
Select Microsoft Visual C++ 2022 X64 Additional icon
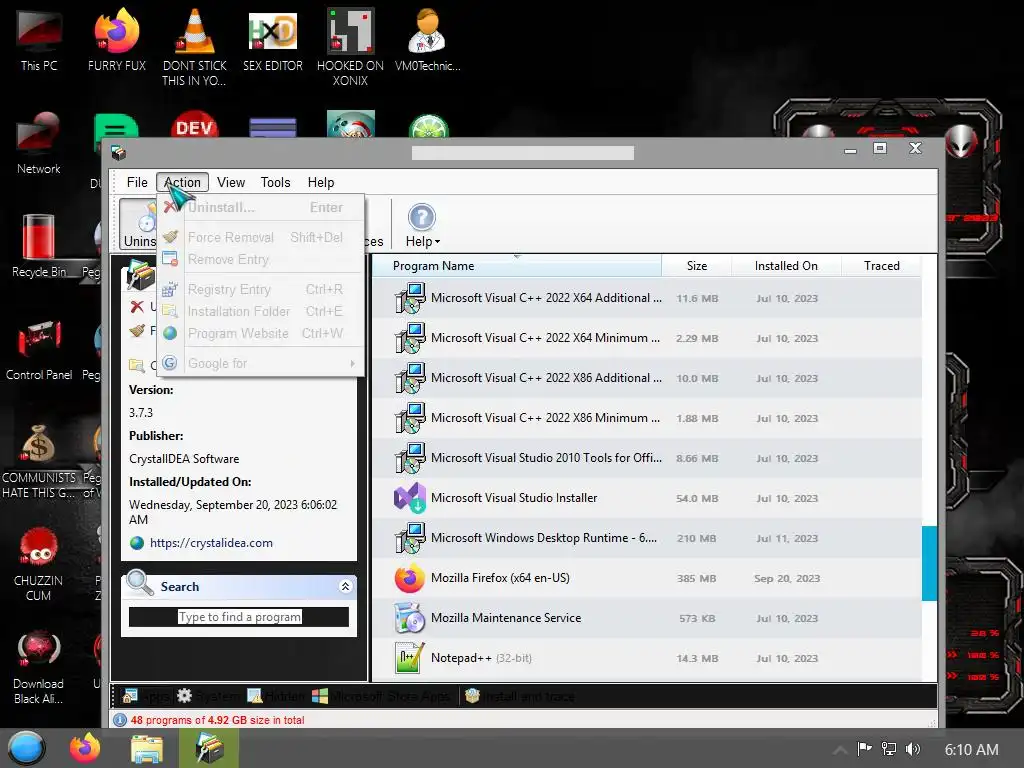coord(410,298)
